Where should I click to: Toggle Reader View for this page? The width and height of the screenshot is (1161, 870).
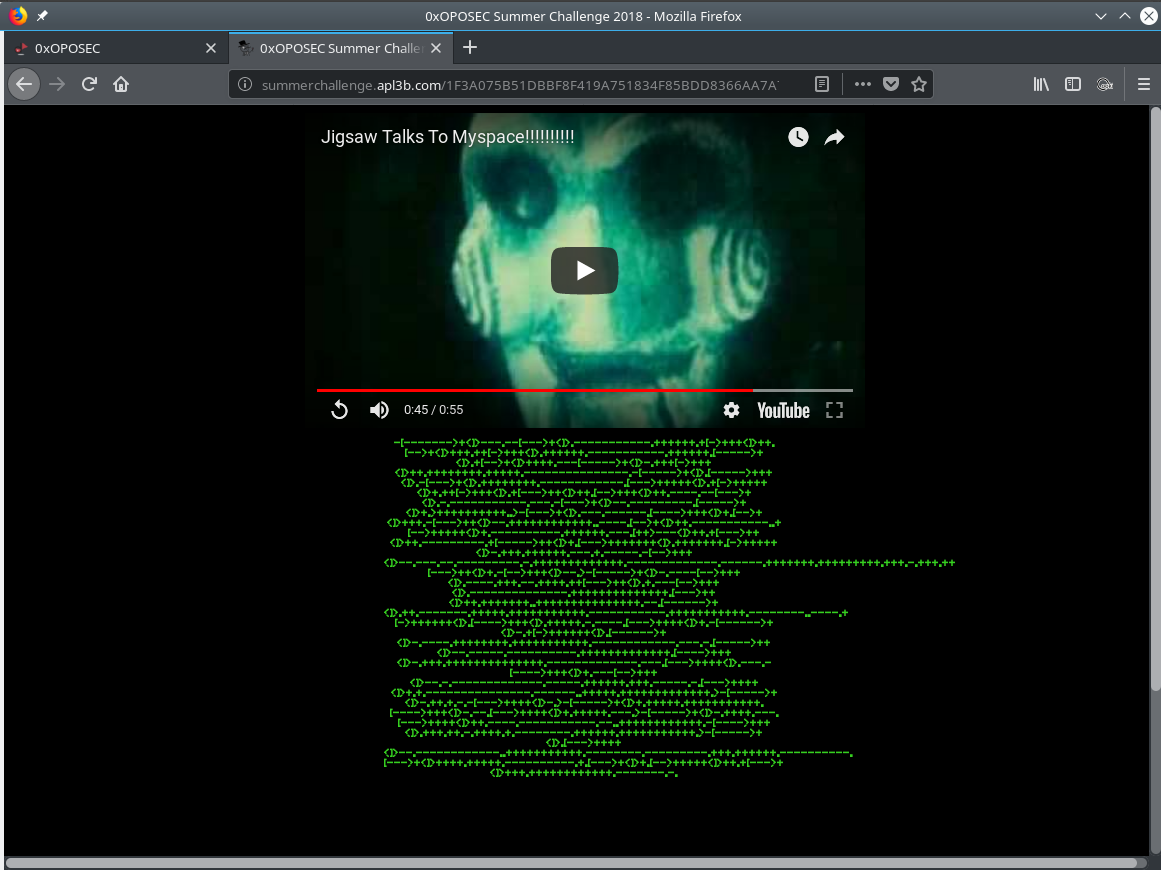click(822, 85)
